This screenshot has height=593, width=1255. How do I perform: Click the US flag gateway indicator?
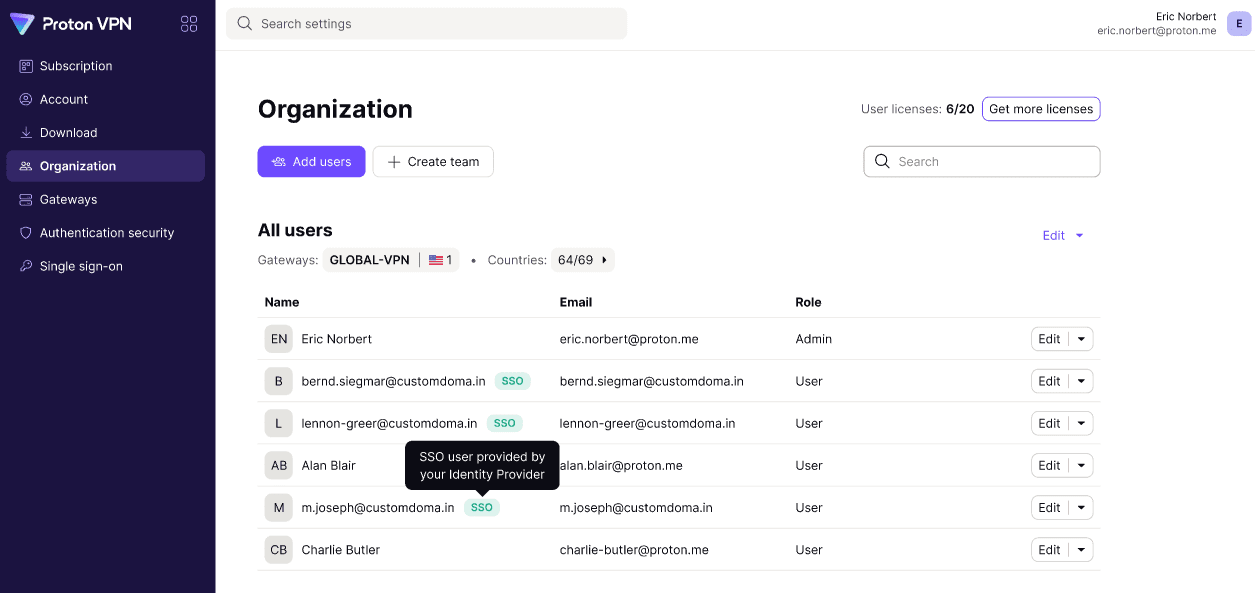440,260
